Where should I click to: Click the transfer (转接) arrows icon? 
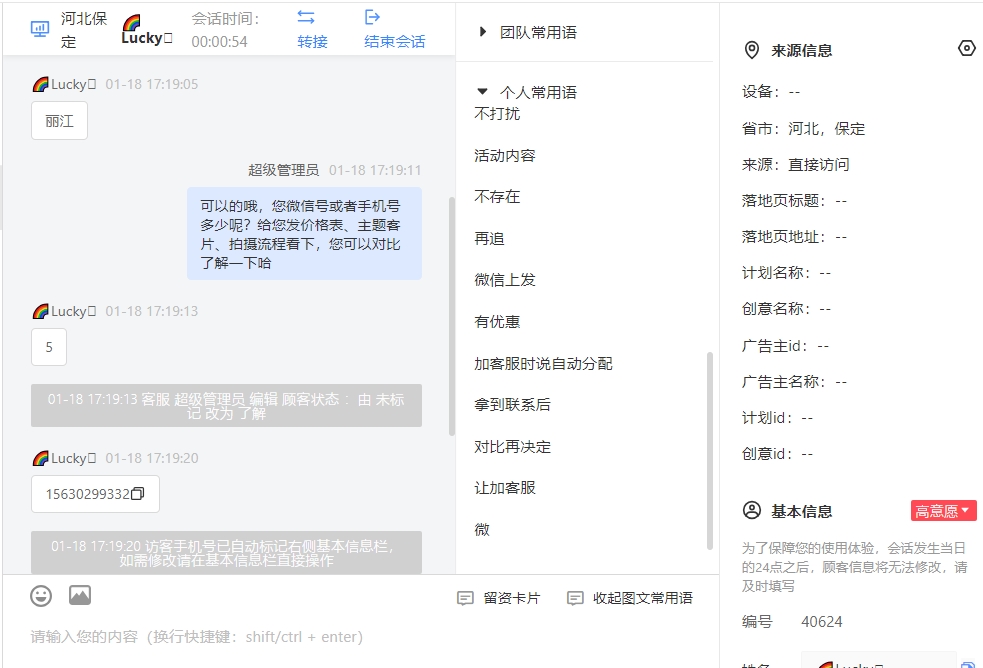tap(306, 18)
